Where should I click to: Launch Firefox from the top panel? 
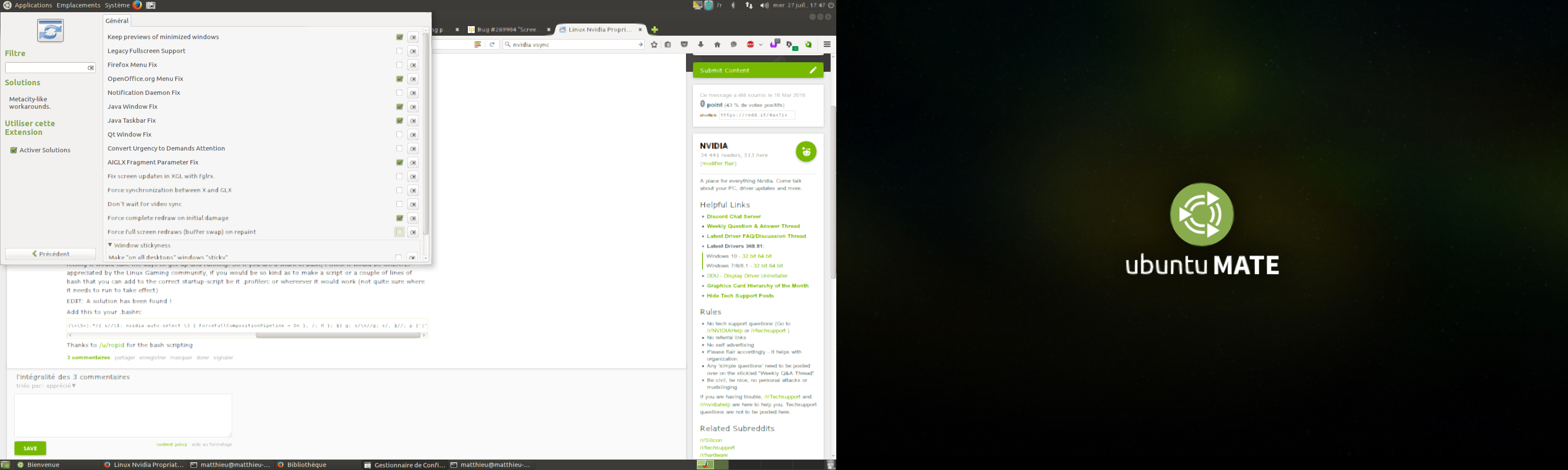point(138,5)
